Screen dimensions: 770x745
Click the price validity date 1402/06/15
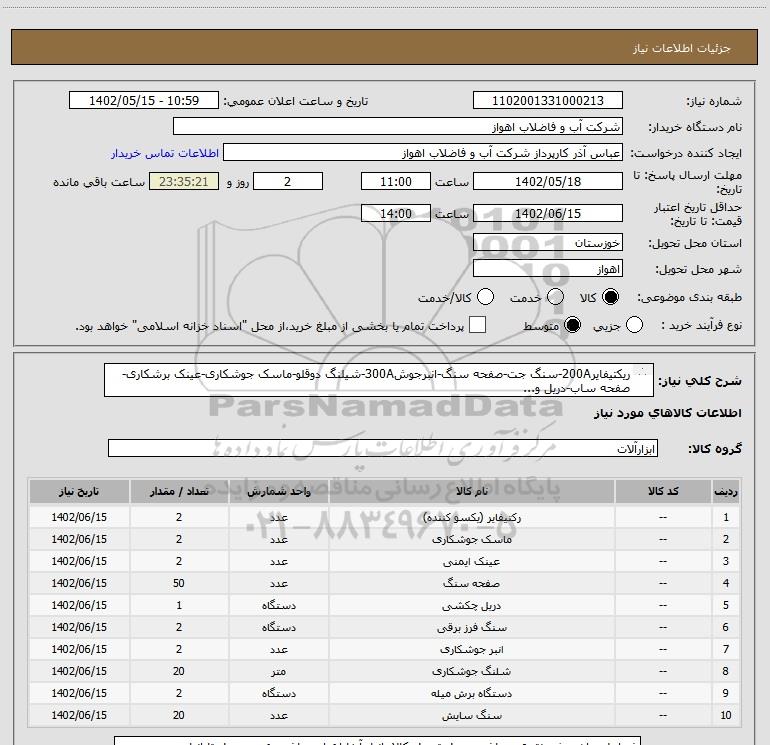coord(548,213)
